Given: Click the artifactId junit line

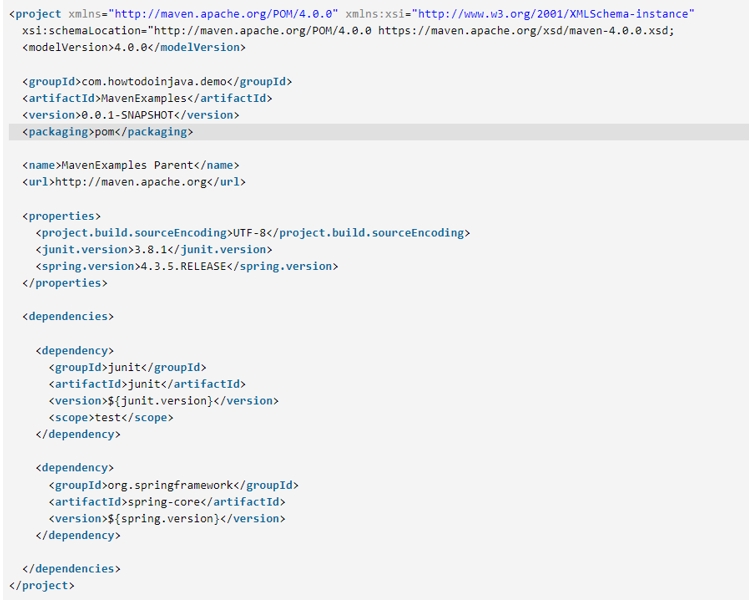Looking at the screenshot, I should [147, 384].
